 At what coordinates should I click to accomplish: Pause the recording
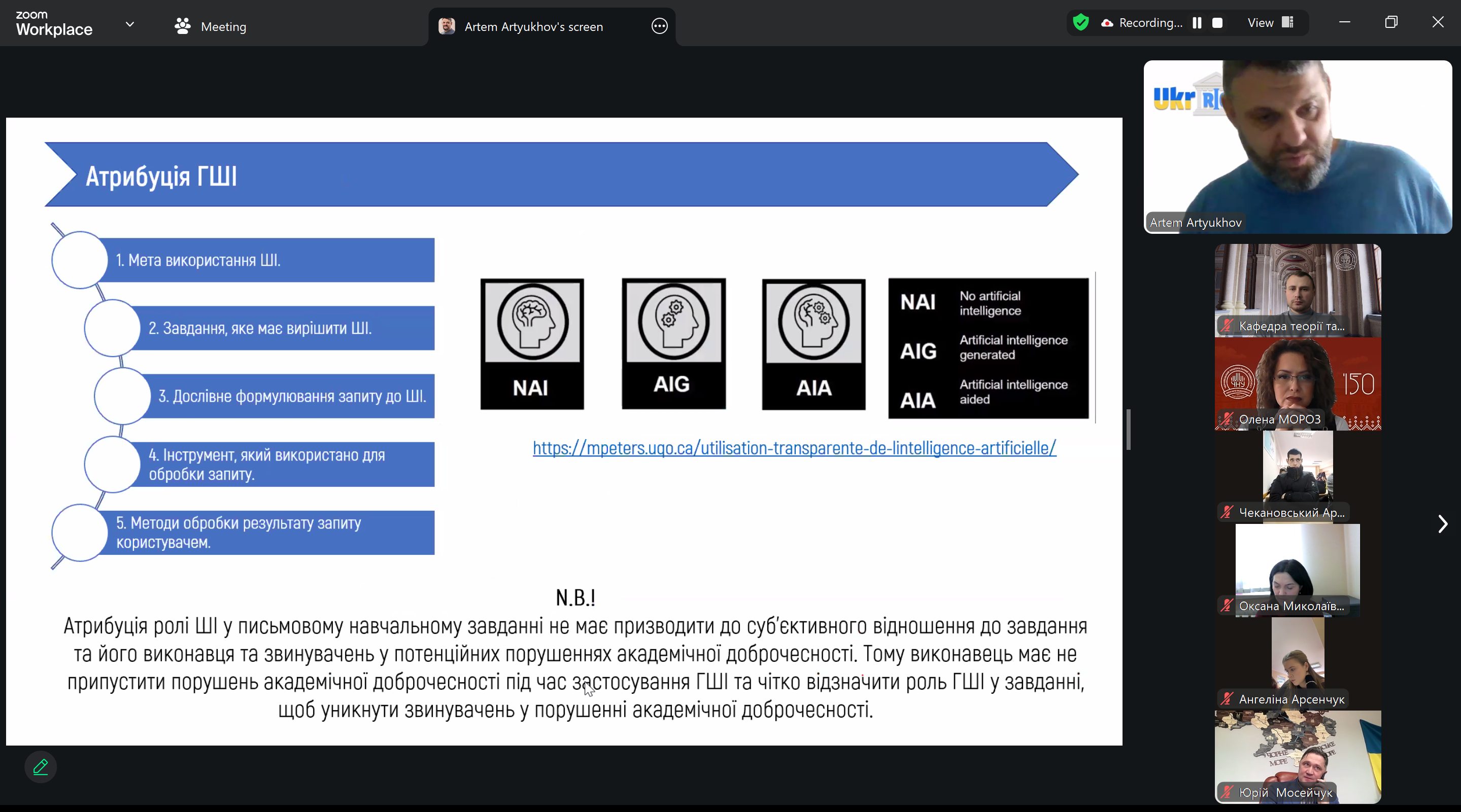pyautogui.click(x=1197, y=23)
